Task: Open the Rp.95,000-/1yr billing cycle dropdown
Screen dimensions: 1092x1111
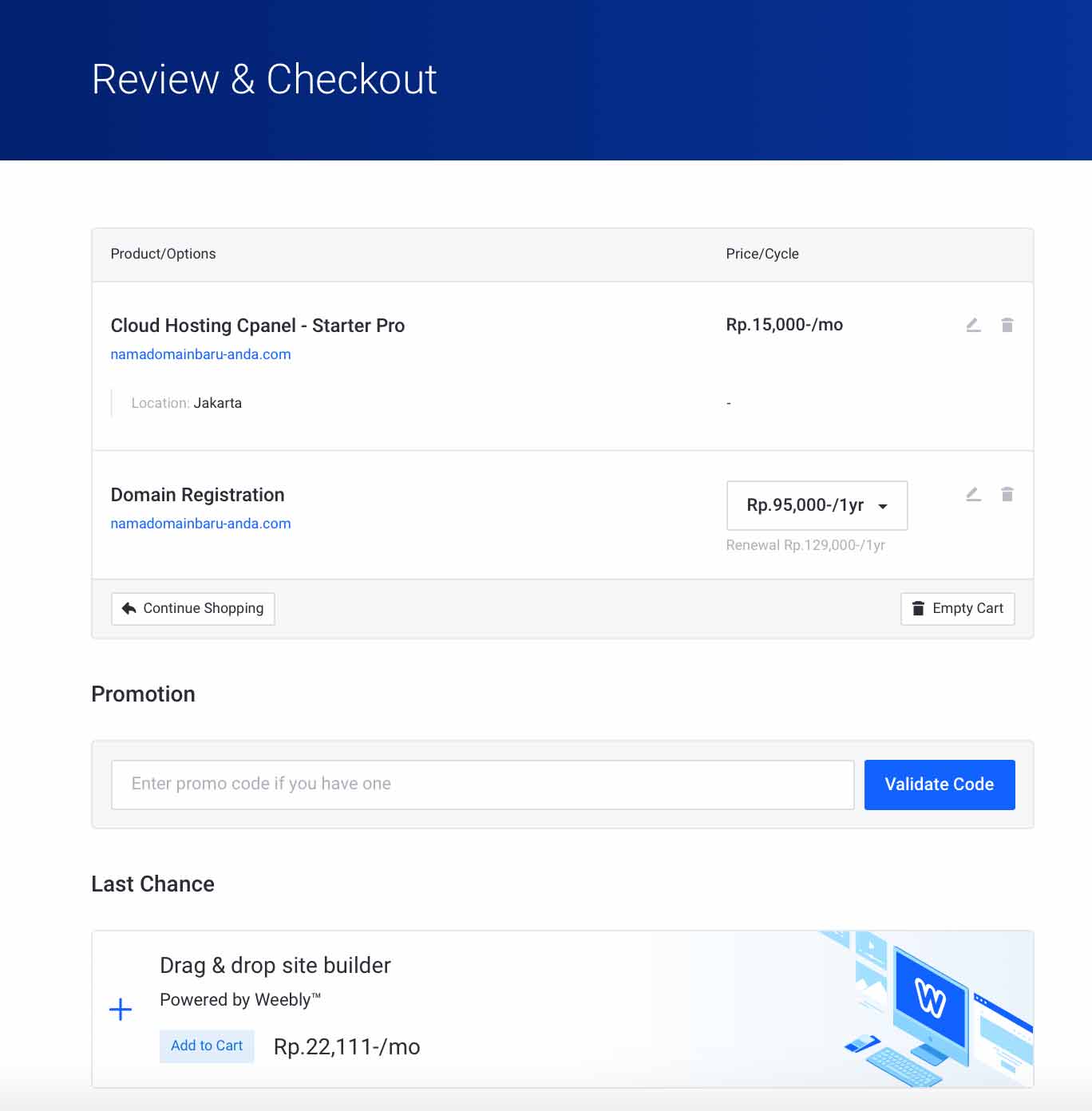Action: tap(817, 505)
